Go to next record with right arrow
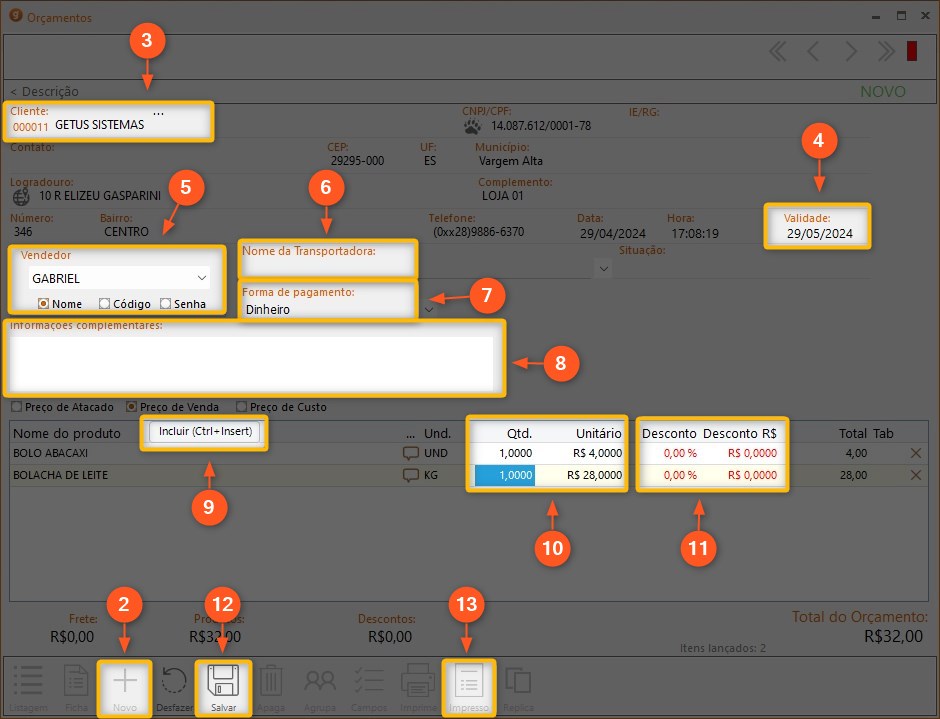940x719 pixels. coord(850,52)
